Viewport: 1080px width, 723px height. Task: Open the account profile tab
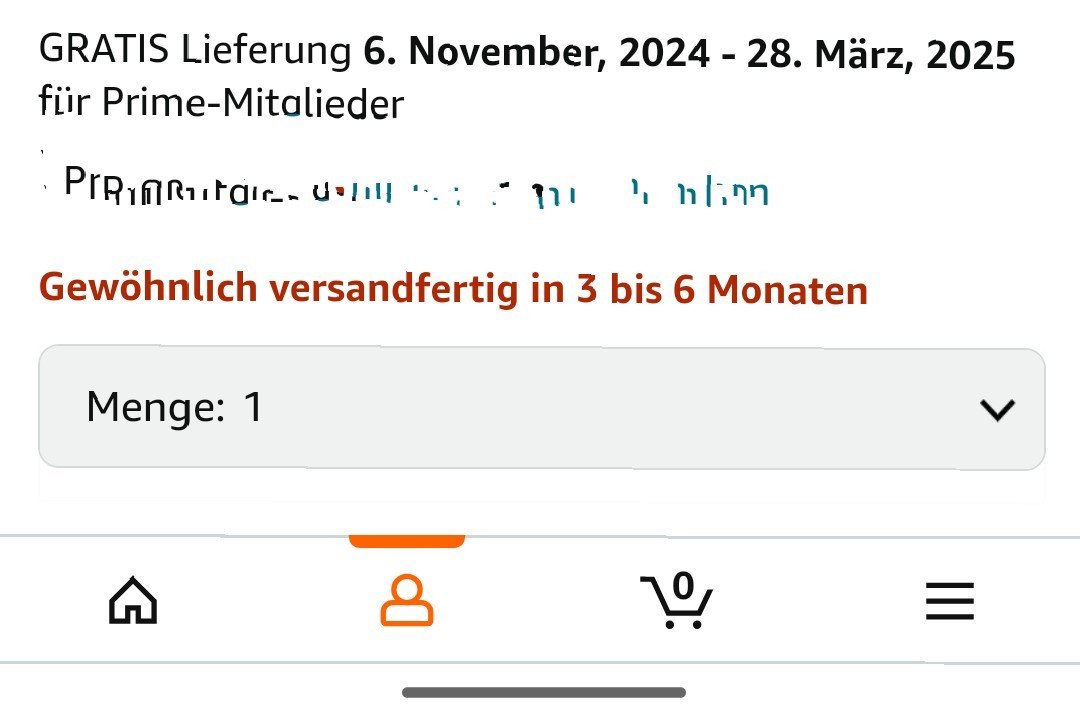pyautogui.click(x=407, y=602)
